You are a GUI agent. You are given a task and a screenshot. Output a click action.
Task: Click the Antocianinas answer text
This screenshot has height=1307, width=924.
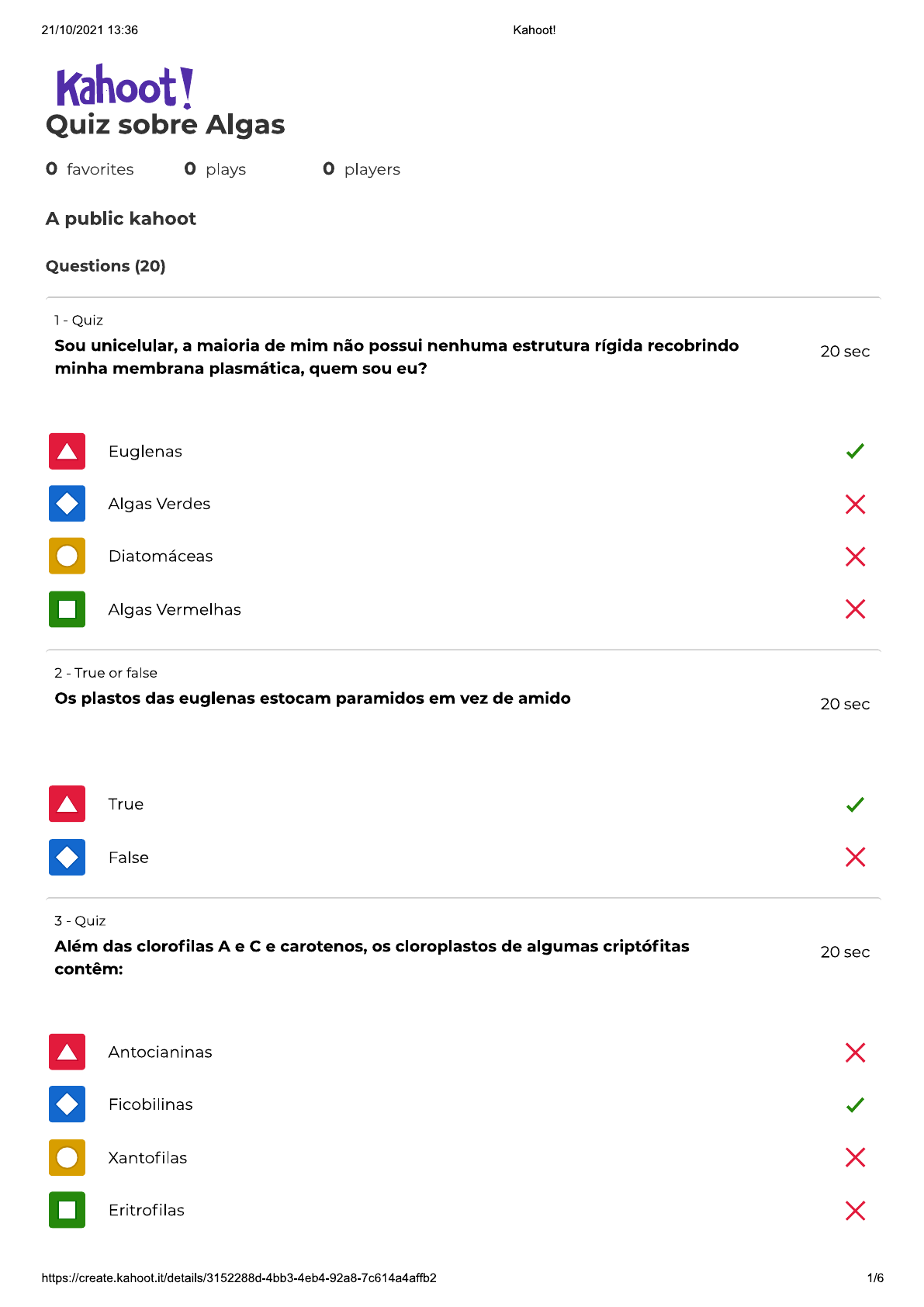point(160,1052)
